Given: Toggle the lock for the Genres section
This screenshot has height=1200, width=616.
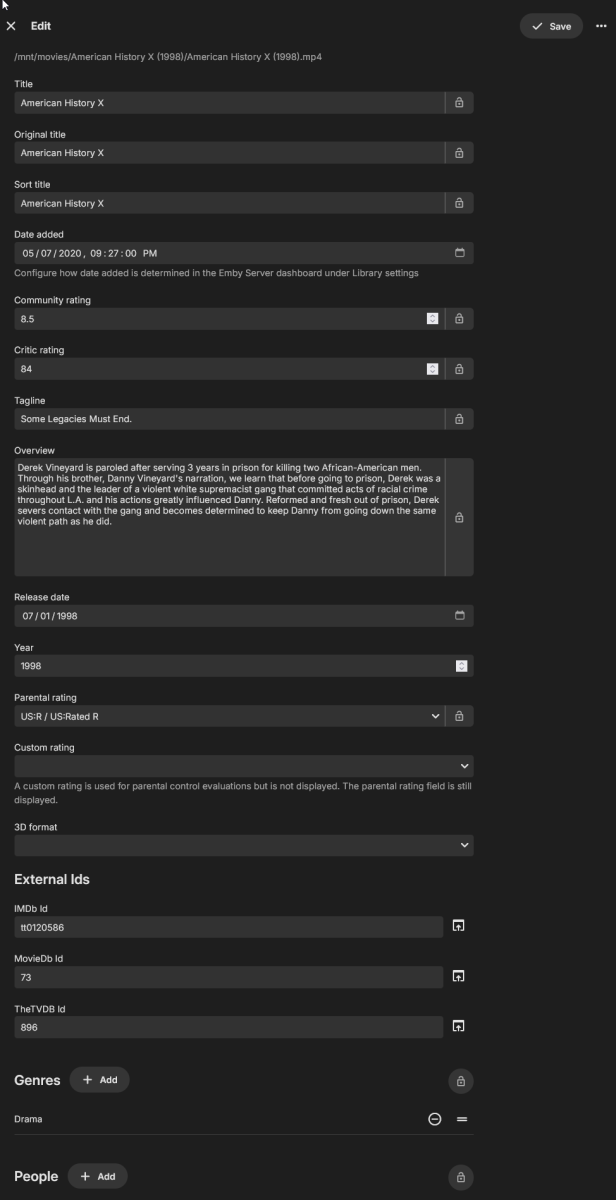Looking at the screenshot, I should [x=460, y=1081].
